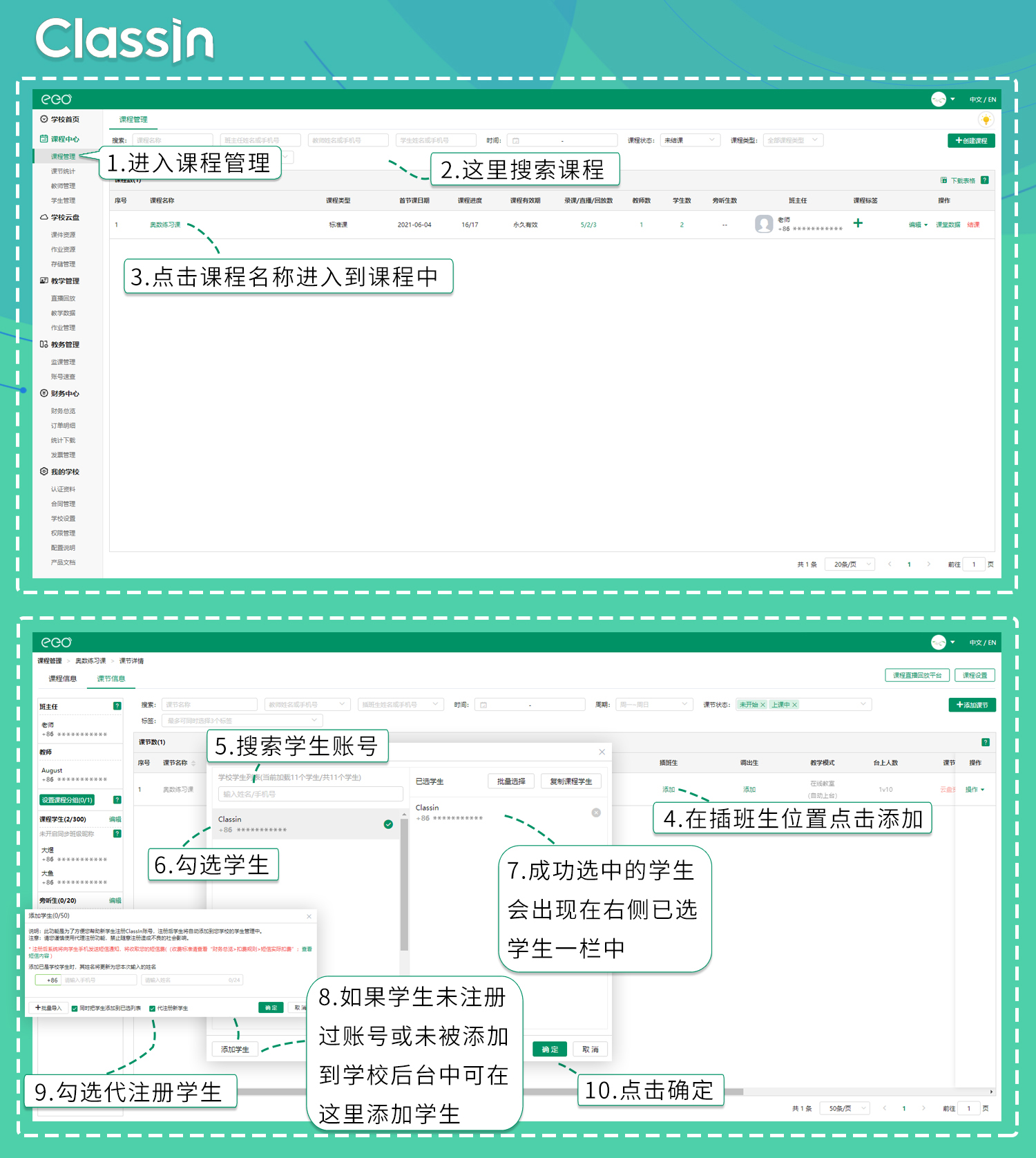Click the calendar icon in top 时间 field

[515, 140]
